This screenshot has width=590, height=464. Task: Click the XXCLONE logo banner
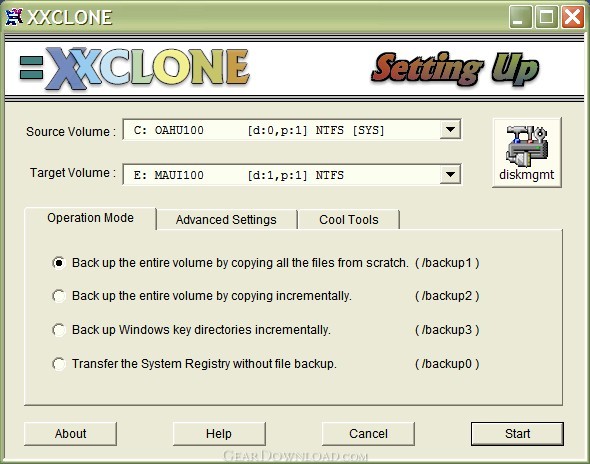(134, 69)
